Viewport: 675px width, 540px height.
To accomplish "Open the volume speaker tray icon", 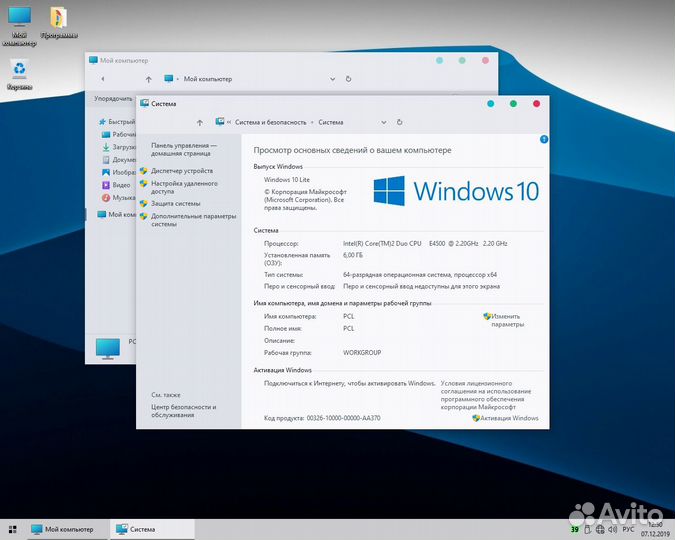I will 613,529.
